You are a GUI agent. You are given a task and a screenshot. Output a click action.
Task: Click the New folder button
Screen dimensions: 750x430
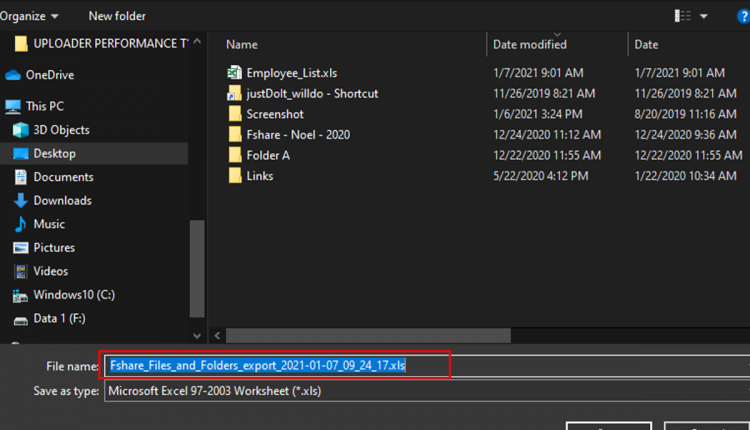click(117, 16)
